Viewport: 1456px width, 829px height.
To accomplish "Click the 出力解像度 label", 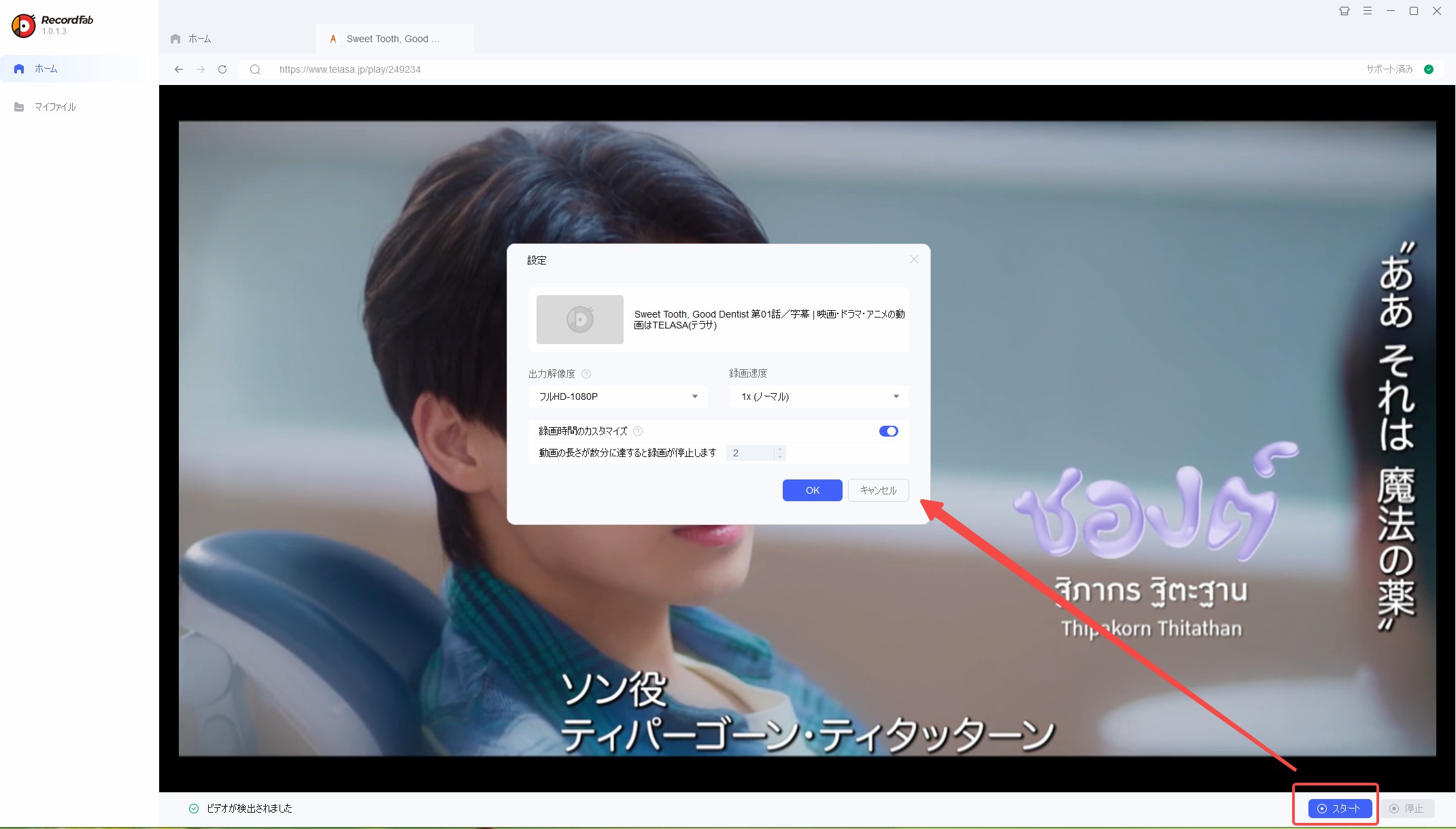I will click(x=552, y=374).
